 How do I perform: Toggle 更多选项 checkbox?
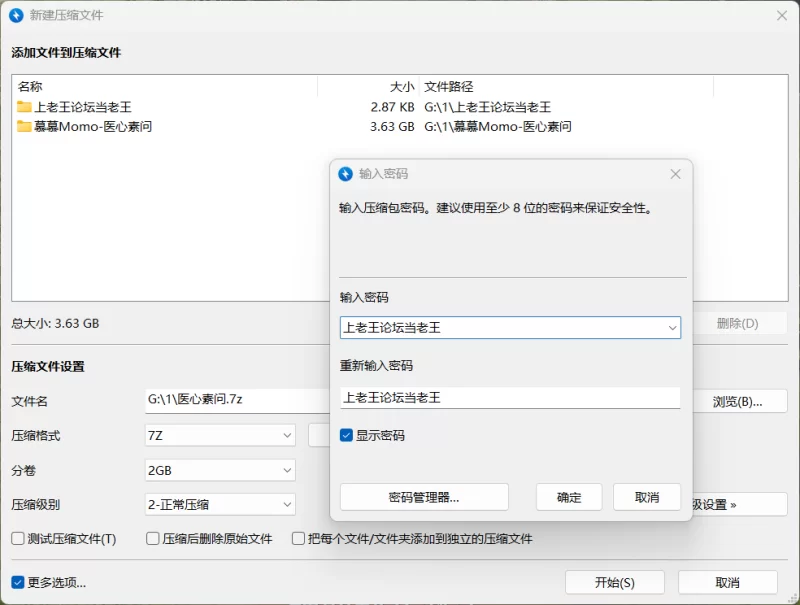tap(18, 582)
